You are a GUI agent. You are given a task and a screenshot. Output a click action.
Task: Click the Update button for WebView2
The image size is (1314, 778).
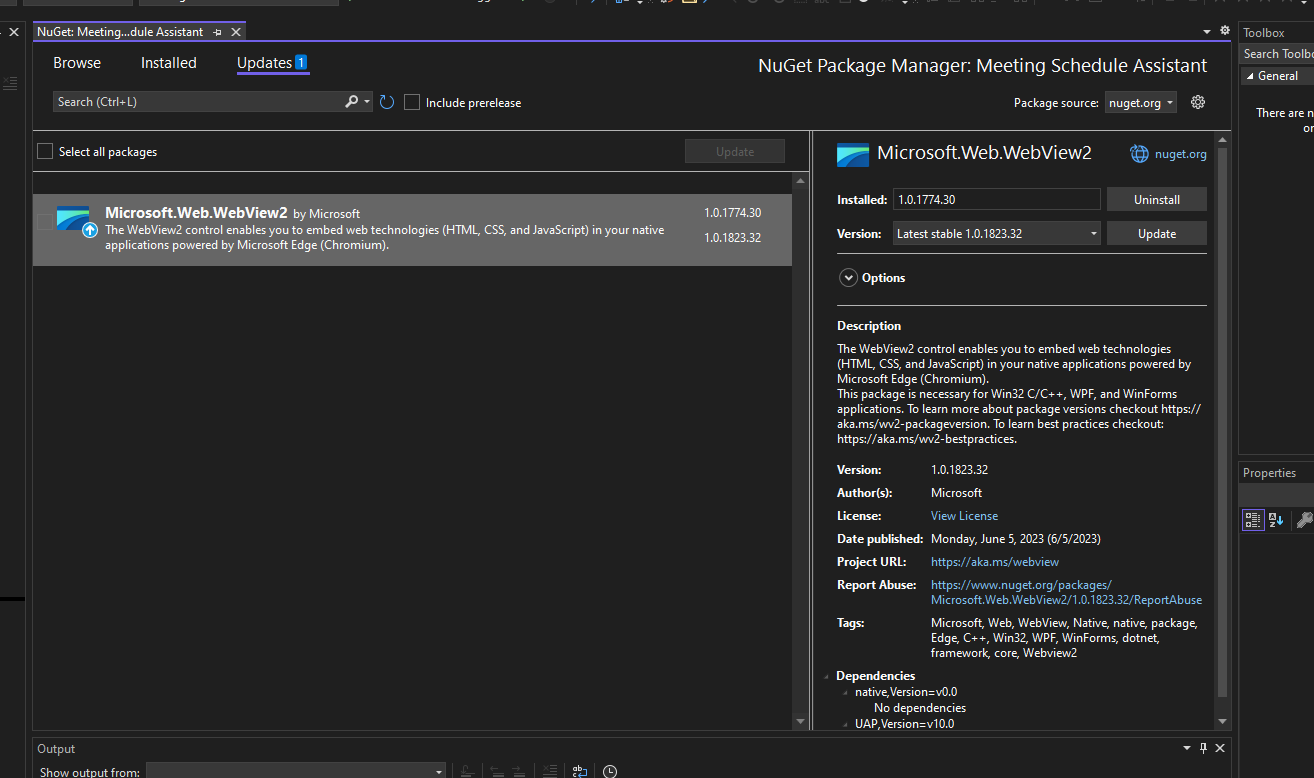tap(1156, 232)
